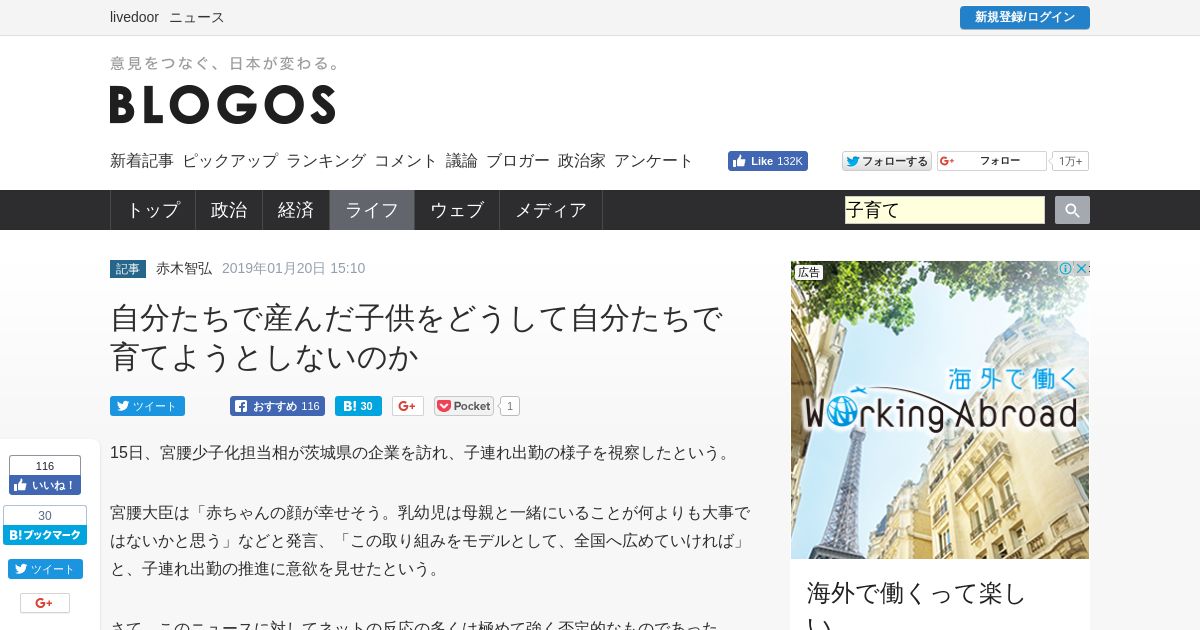Click Facebook おすすめ 116 button

click(x=277, y=406)
